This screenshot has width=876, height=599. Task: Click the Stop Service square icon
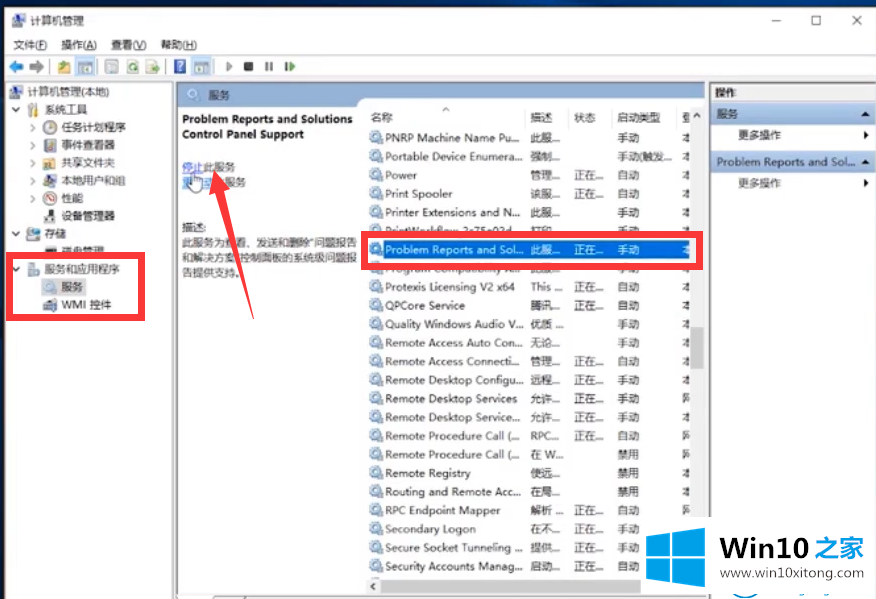[x=249, y=66]
